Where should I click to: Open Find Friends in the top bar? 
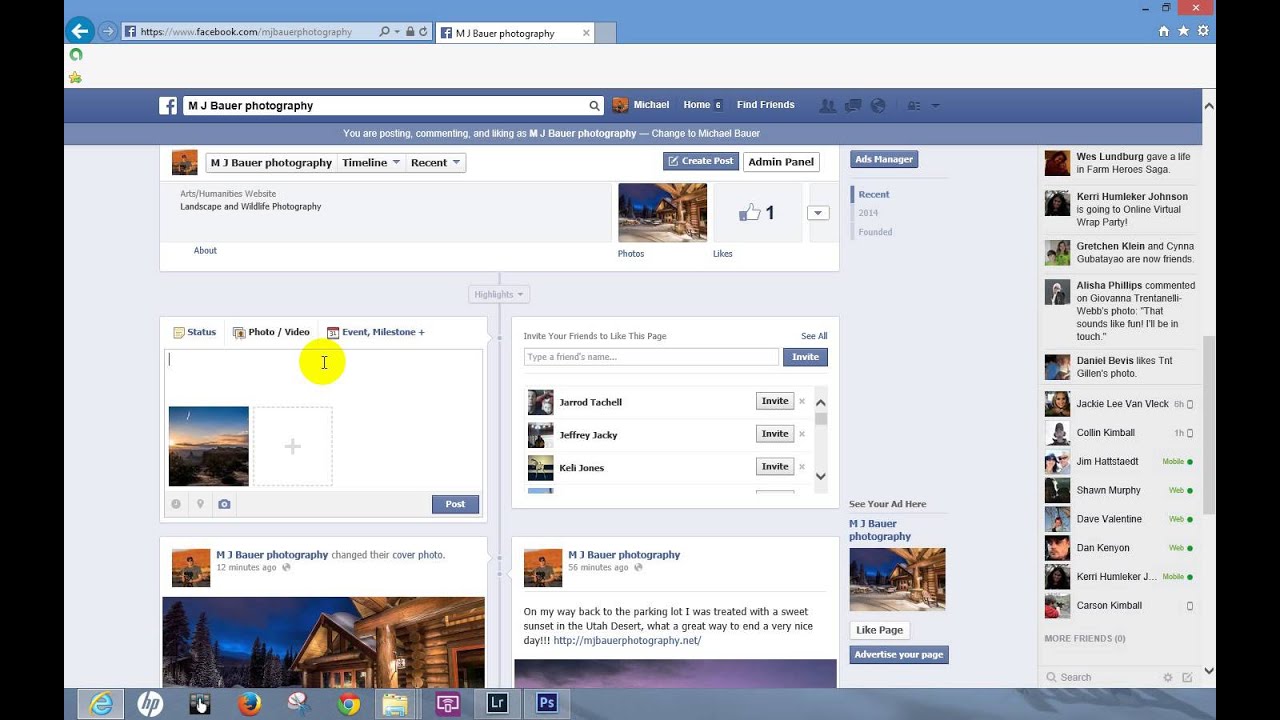coord(766,105)
